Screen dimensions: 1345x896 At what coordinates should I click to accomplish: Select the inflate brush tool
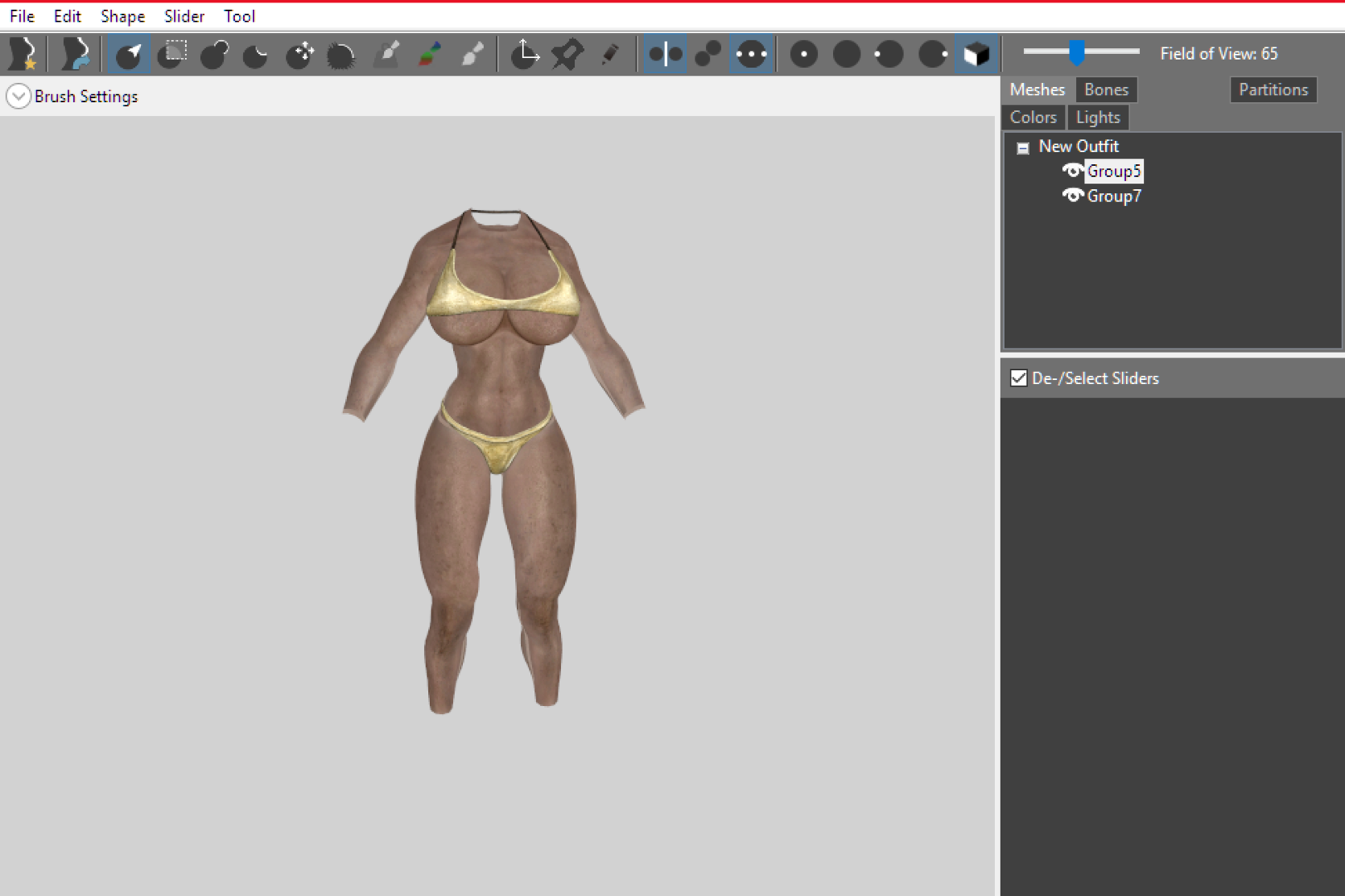(x=214, y=54)
